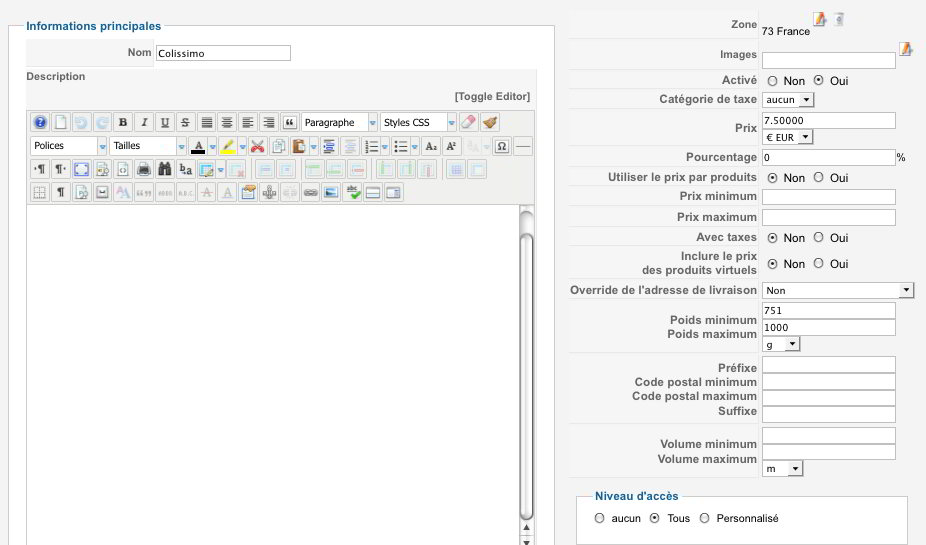The height and width of the screenshot is (545, 926).
Task: Open the Paragraphe format dropdown
Action: click(x=339, y=122)
